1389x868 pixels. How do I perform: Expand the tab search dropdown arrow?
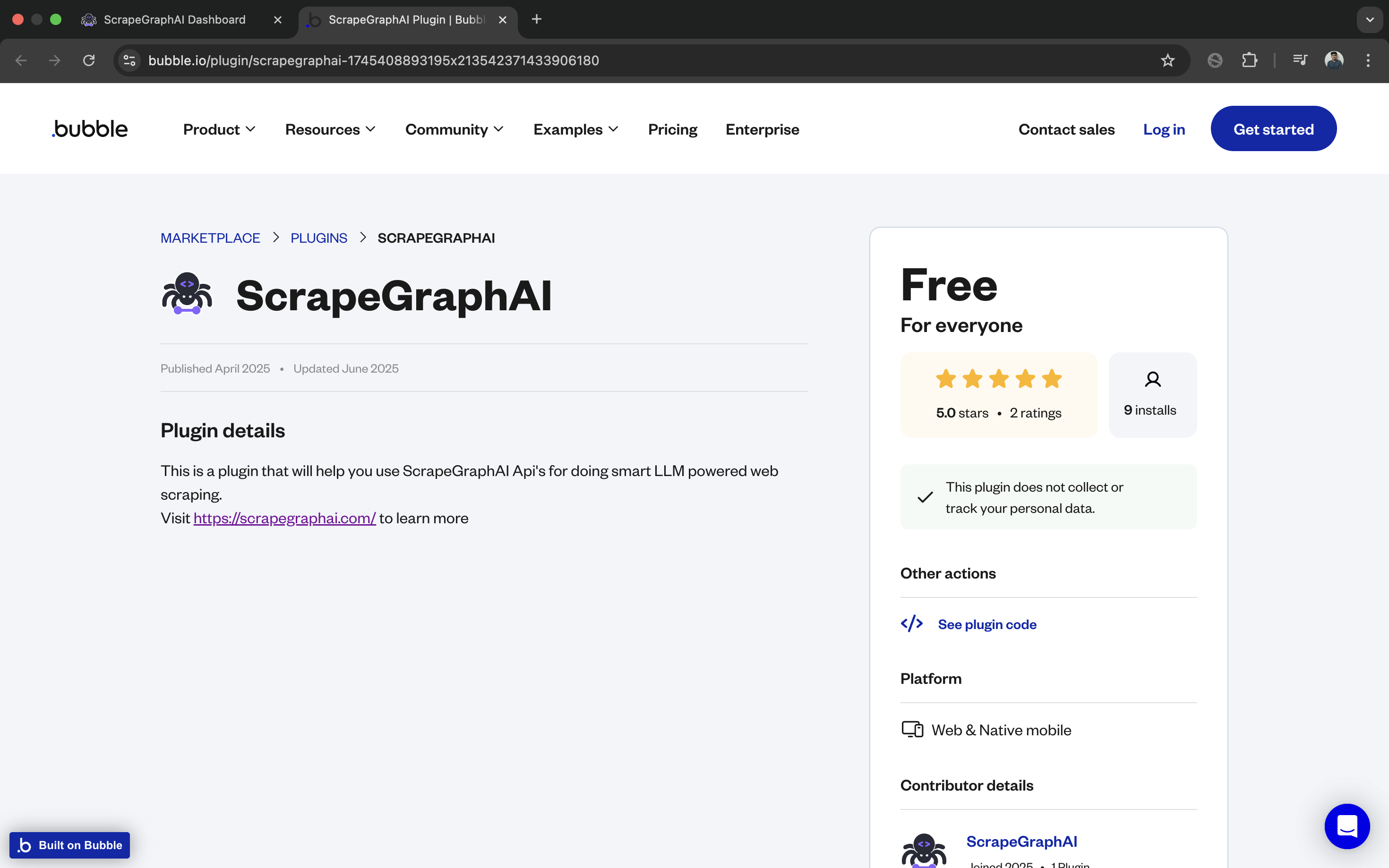(1370, 19)
